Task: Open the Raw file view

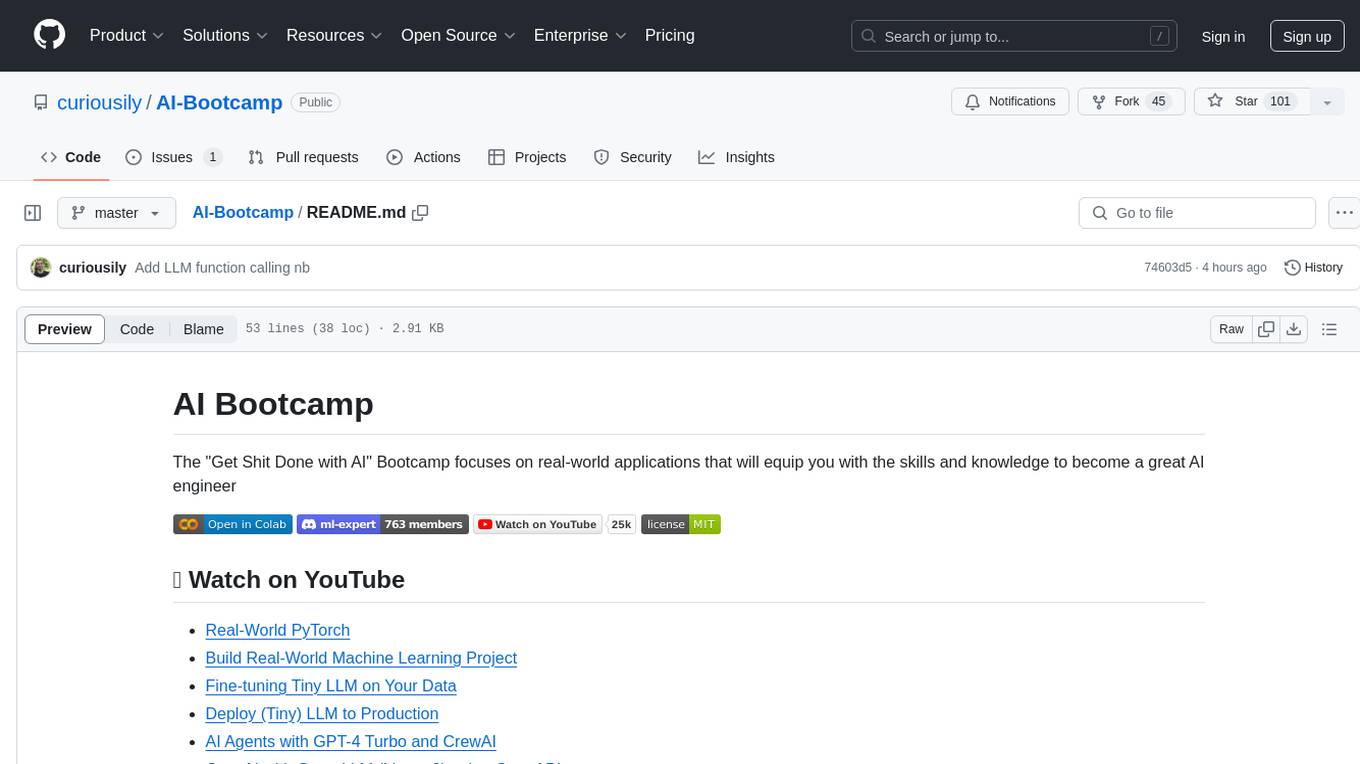Action: point(1231,329)
